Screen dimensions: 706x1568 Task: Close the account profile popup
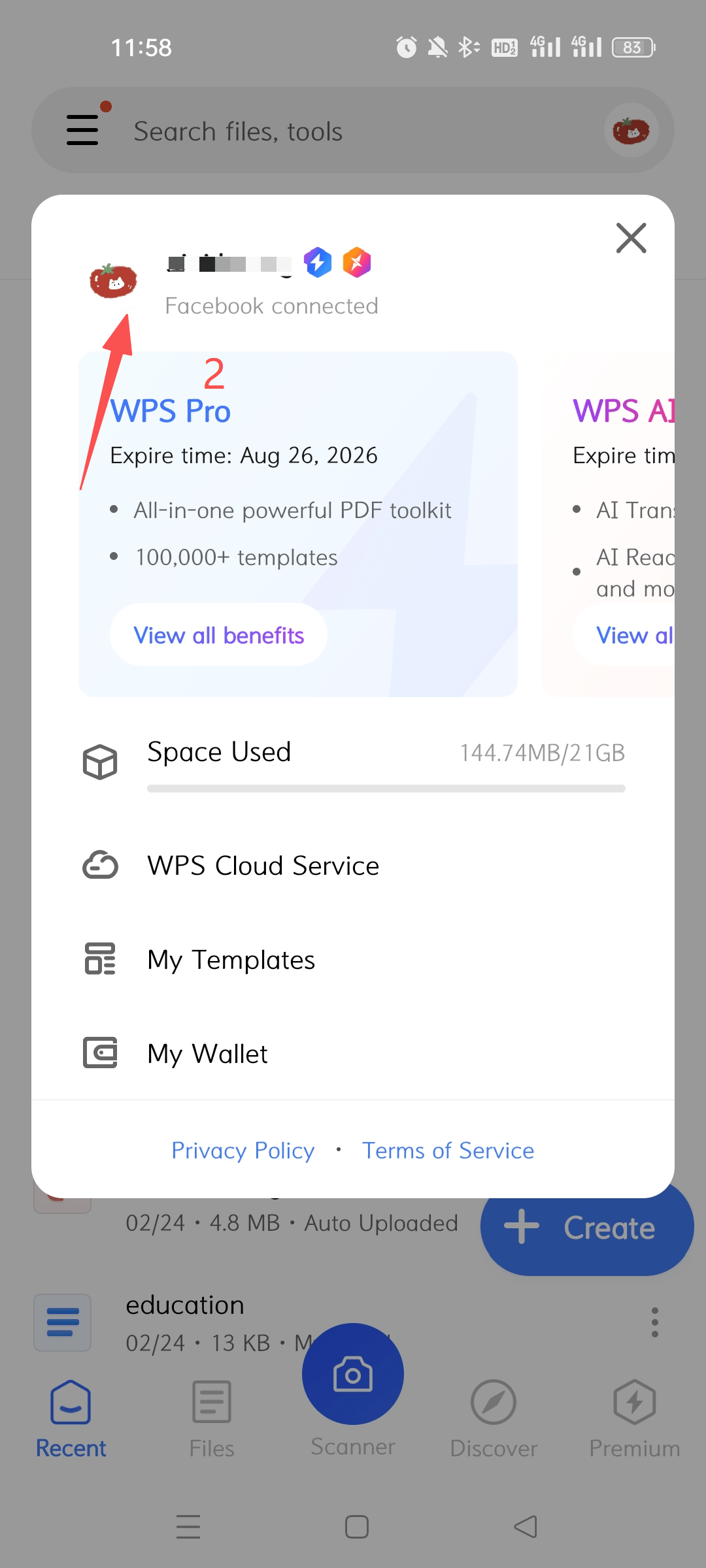click(631, 238)
